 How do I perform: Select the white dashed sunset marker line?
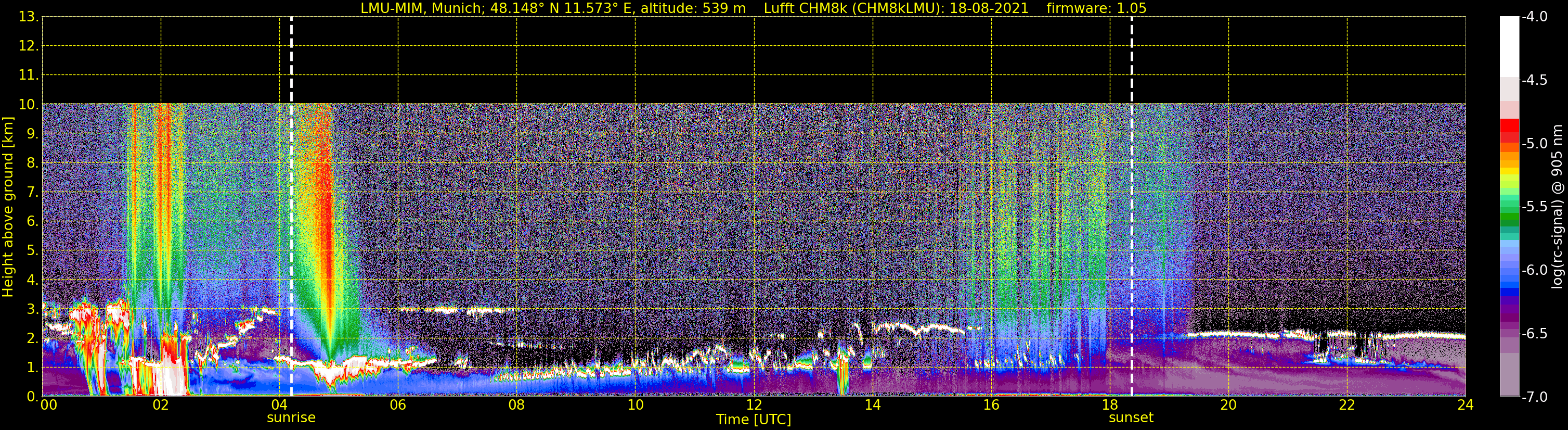[1132, 207]
